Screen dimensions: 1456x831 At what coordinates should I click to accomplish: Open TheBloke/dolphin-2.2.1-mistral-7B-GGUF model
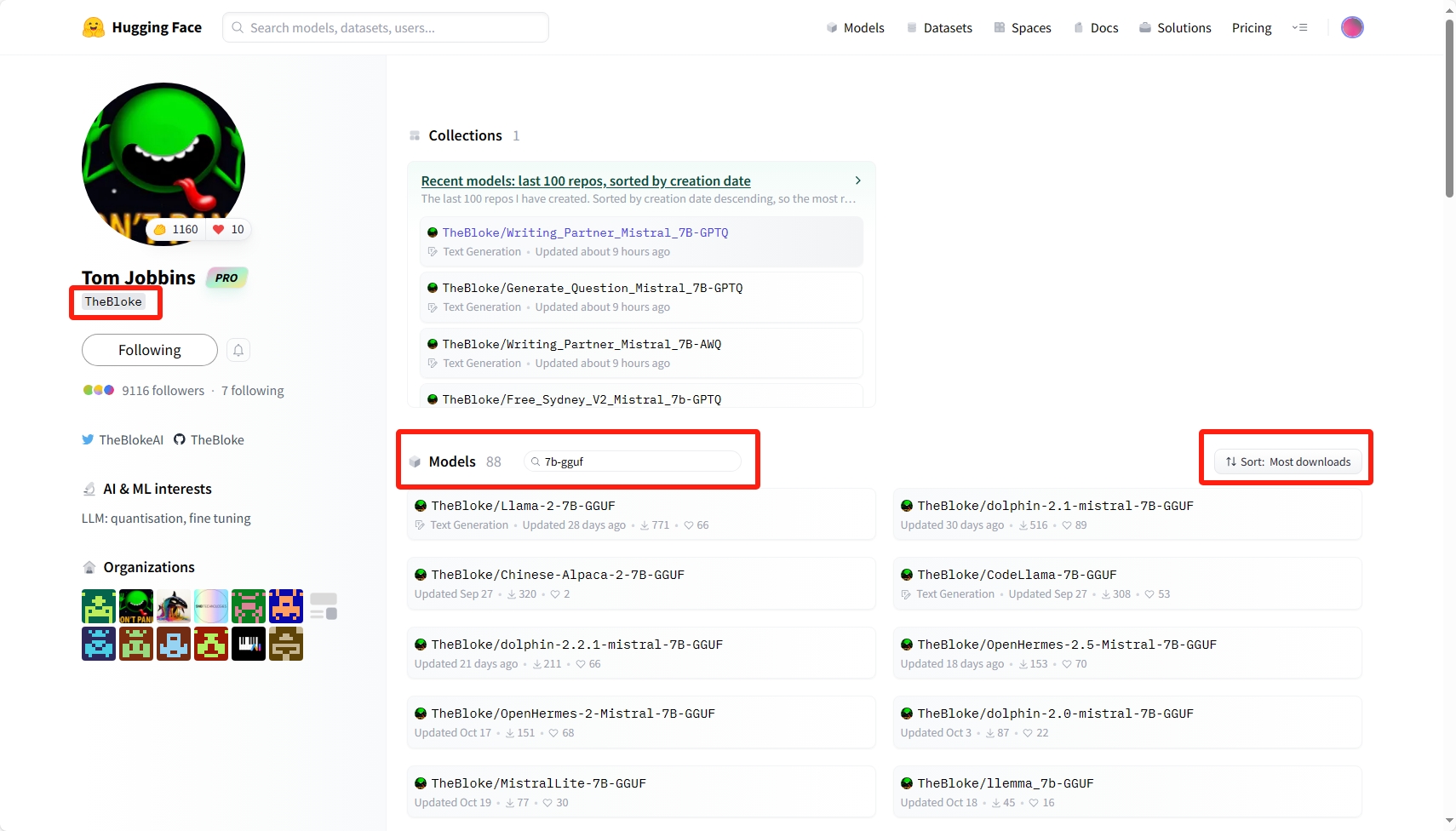click(641, 653)
